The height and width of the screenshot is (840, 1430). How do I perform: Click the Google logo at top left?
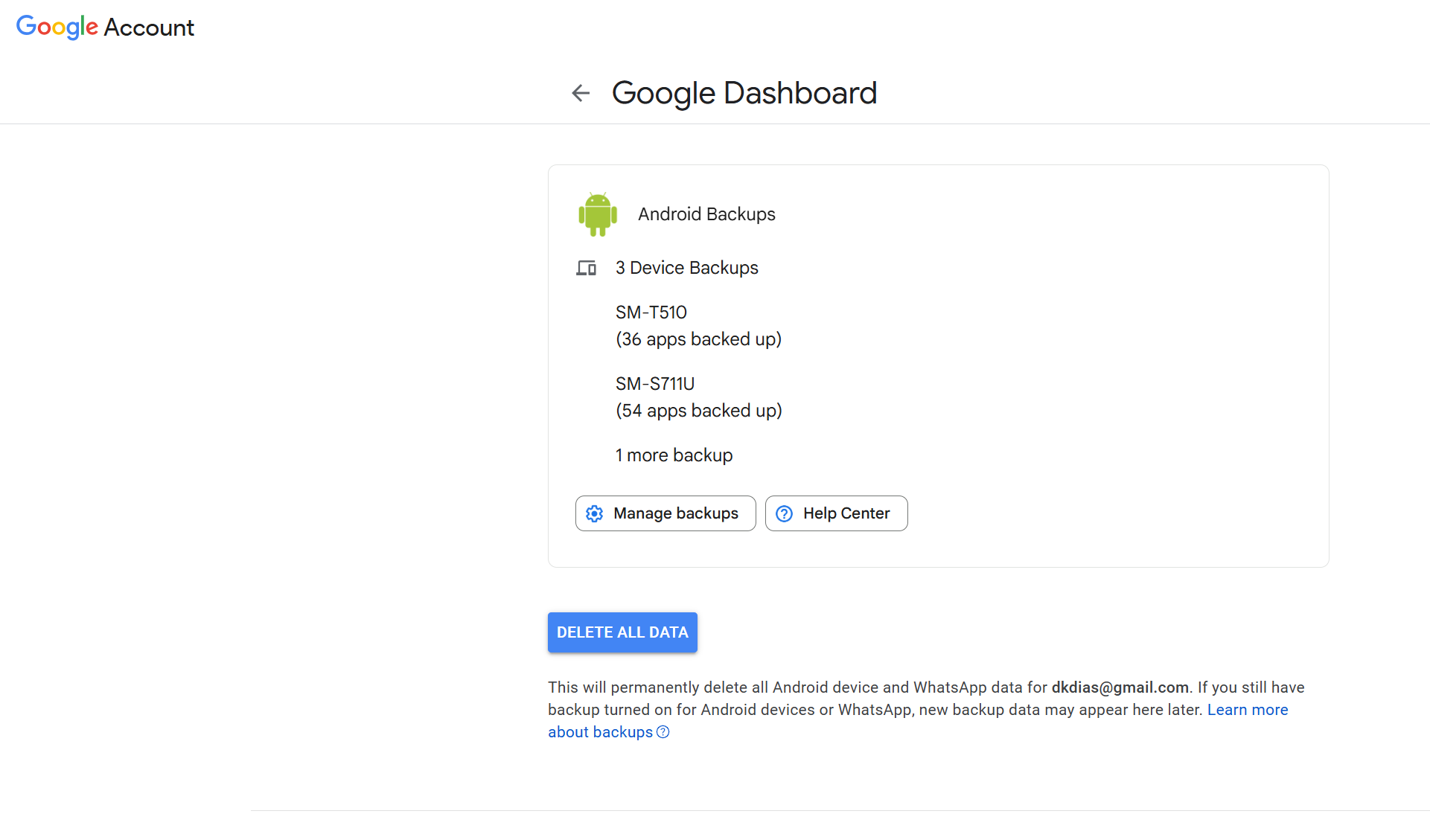57,28
